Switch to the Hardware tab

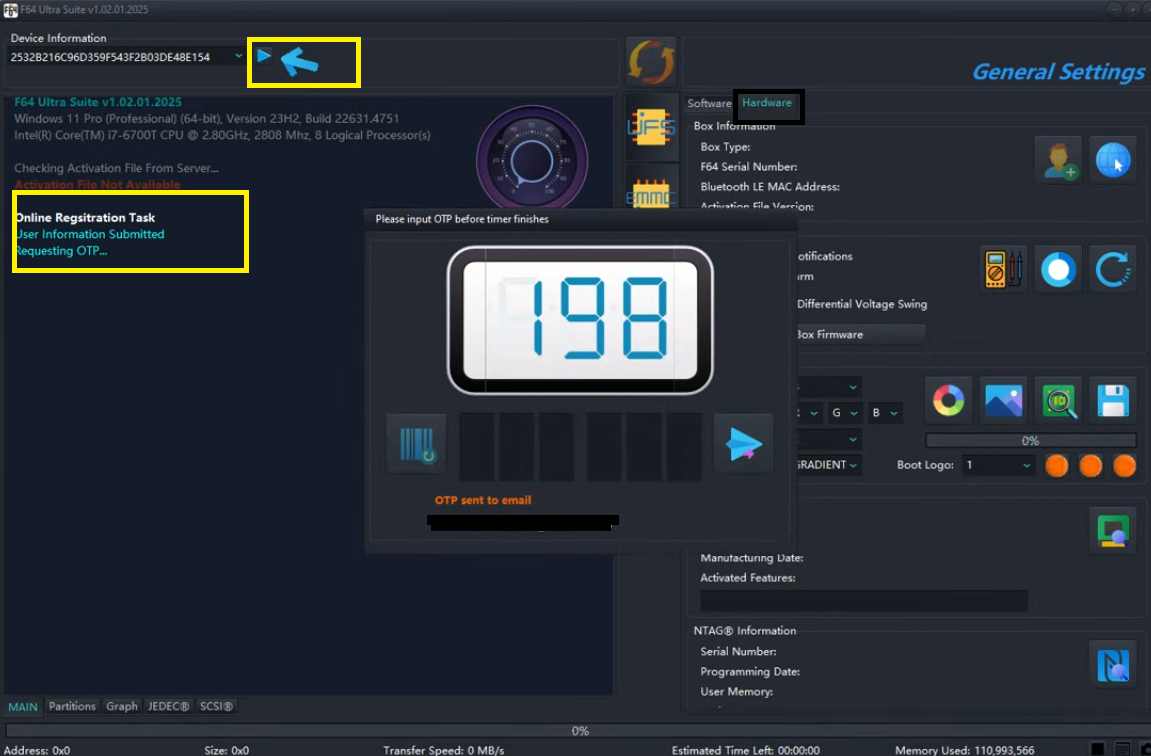coord(766,103)
